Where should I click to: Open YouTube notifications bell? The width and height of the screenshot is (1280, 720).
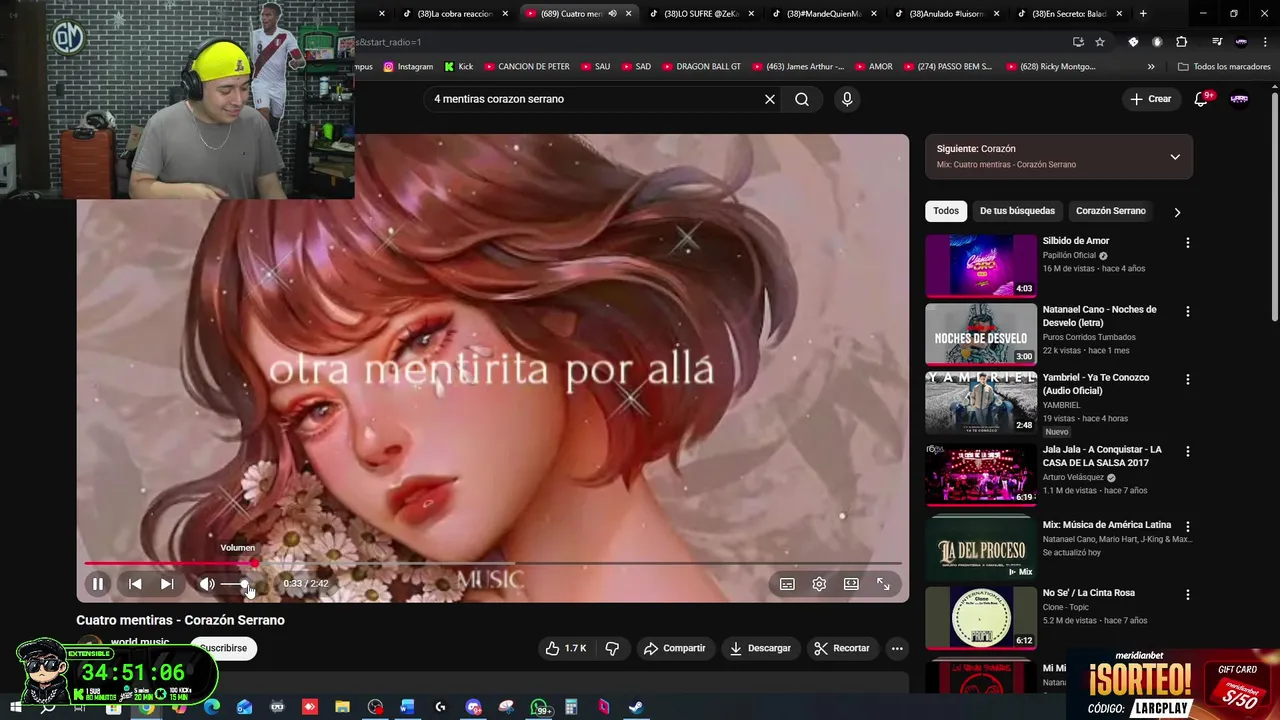point(1202,99)
